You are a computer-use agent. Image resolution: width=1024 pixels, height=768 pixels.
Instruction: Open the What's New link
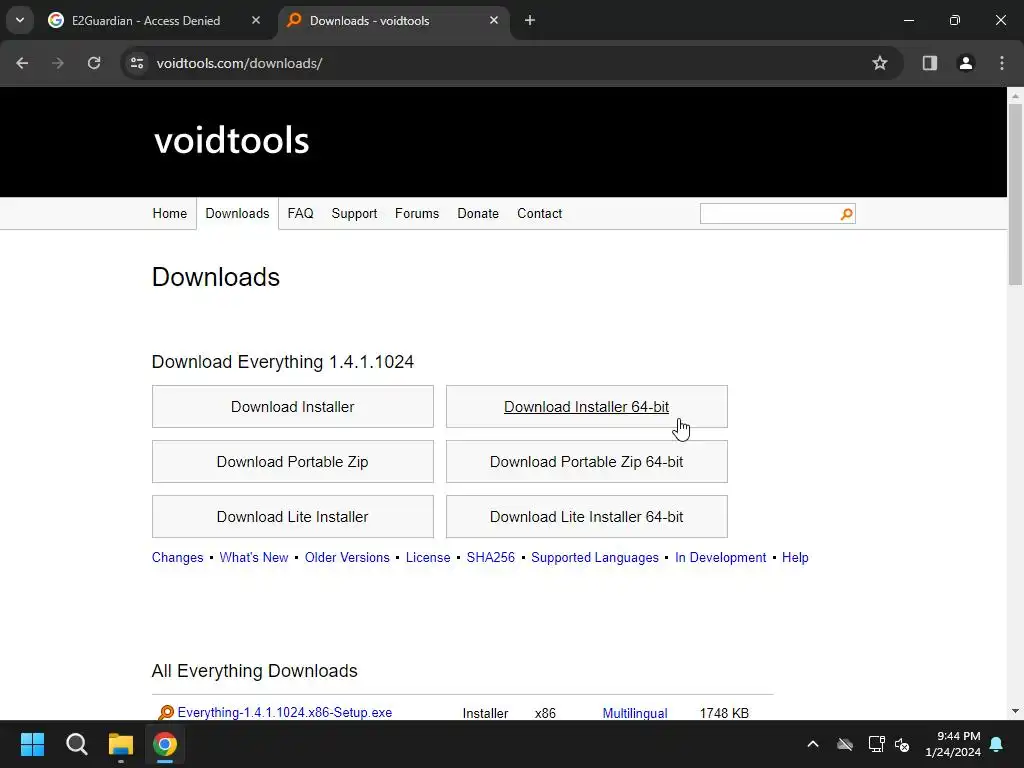(254, 558)
